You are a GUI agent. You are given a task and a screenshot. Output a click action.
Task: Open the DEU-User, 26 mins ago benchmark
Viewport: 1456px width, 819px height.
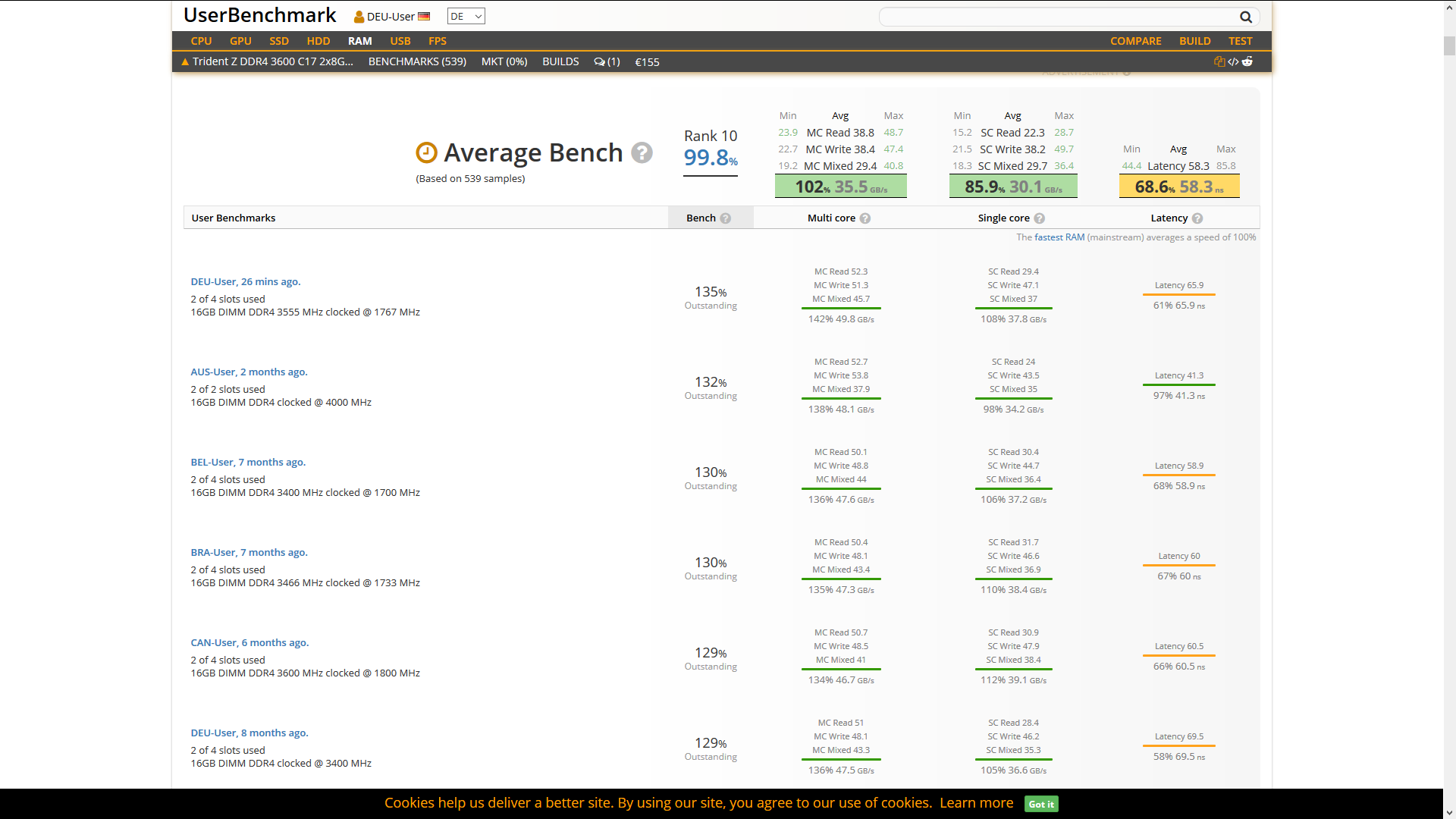click(x=245, y=281)
